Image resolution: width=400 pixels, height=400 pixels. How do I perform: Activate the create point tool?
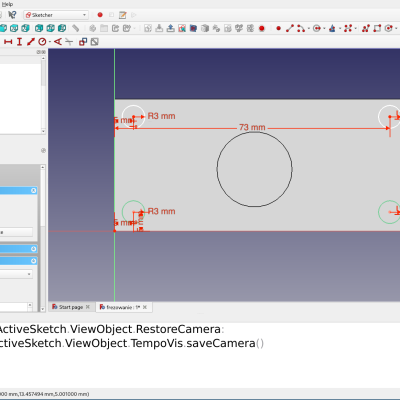click(x=278, y=28)
